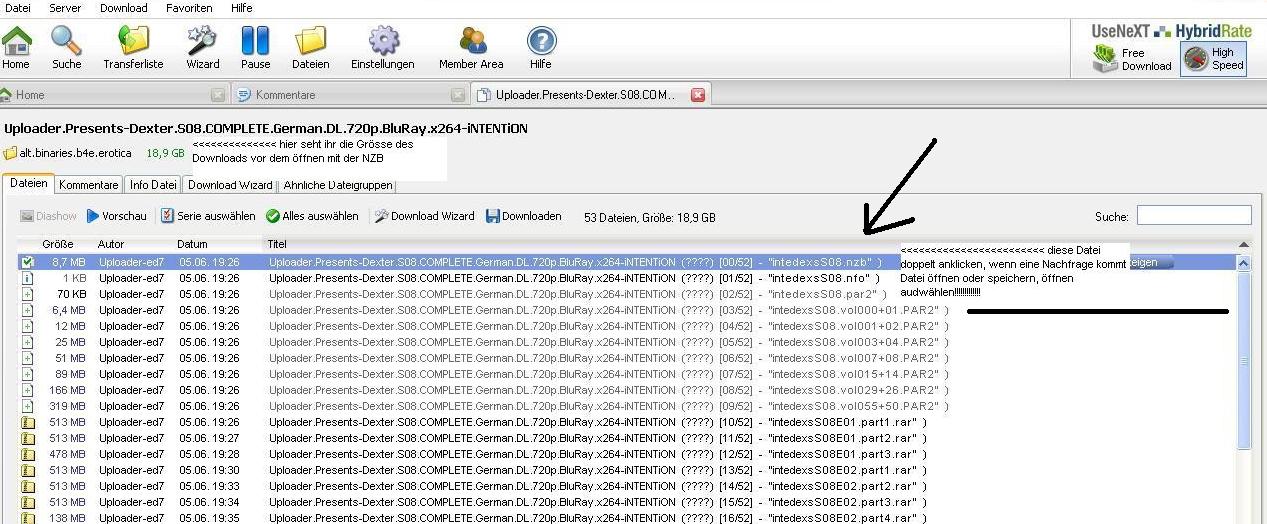Sort by the Titel column header
The image size is (1267, 524).
tap(277, 244)
